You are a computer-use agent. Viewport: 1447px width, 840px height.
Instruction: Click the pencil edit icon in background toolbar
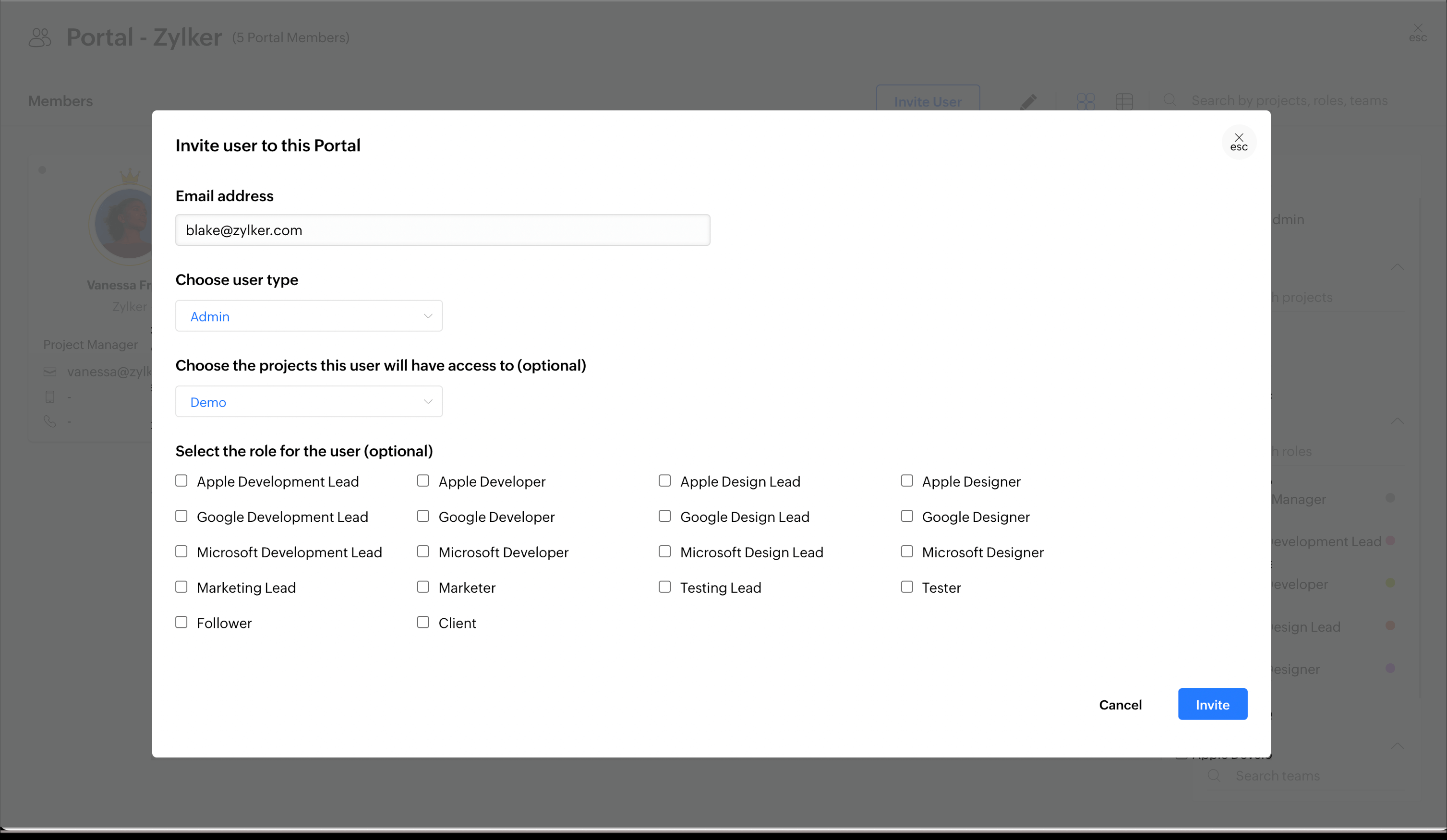click(1028, 102)
